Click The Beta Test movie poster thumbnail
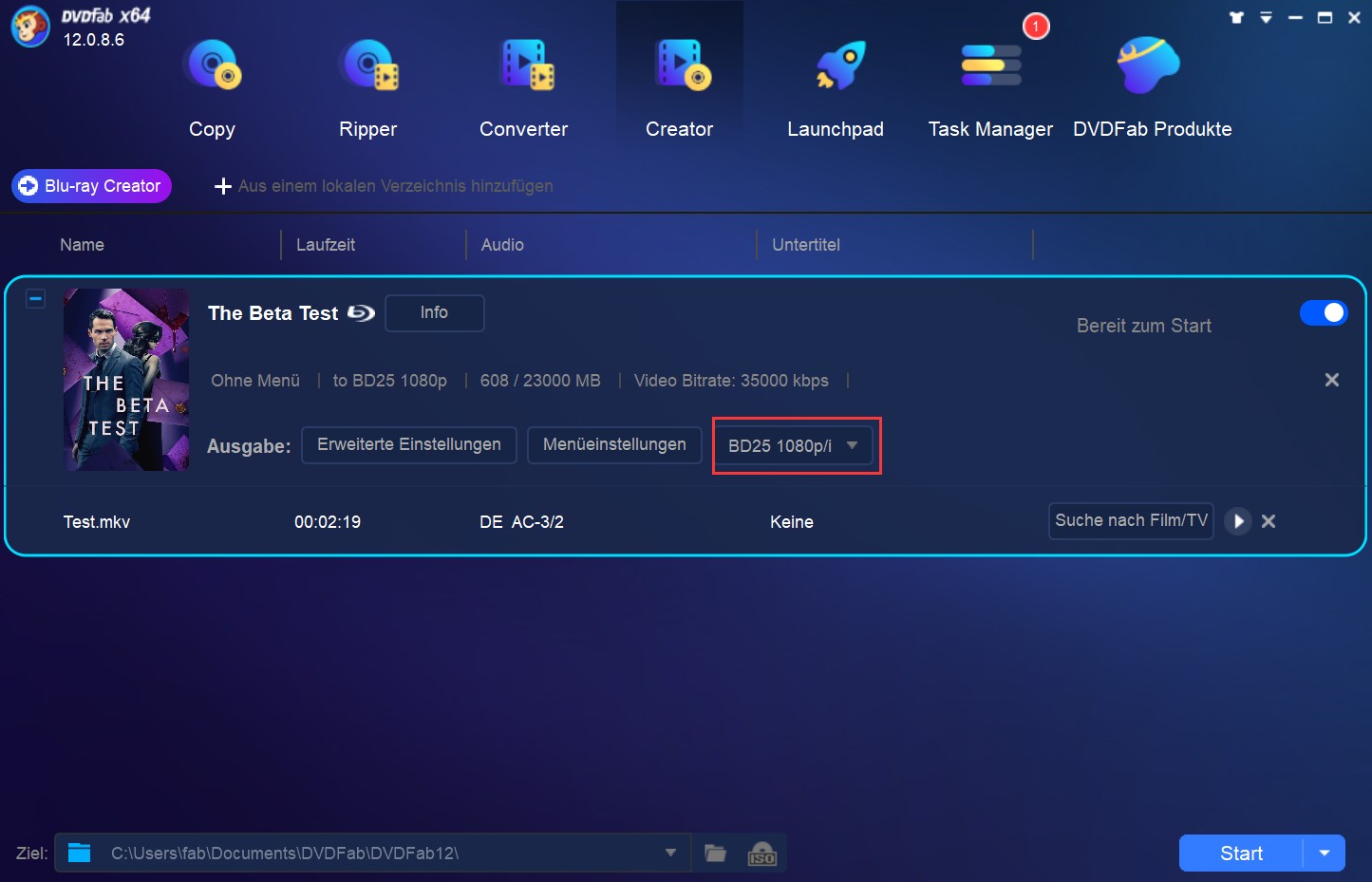This screenshot has width=1372, height=882. pyautogui.click(x=126, y=380)
